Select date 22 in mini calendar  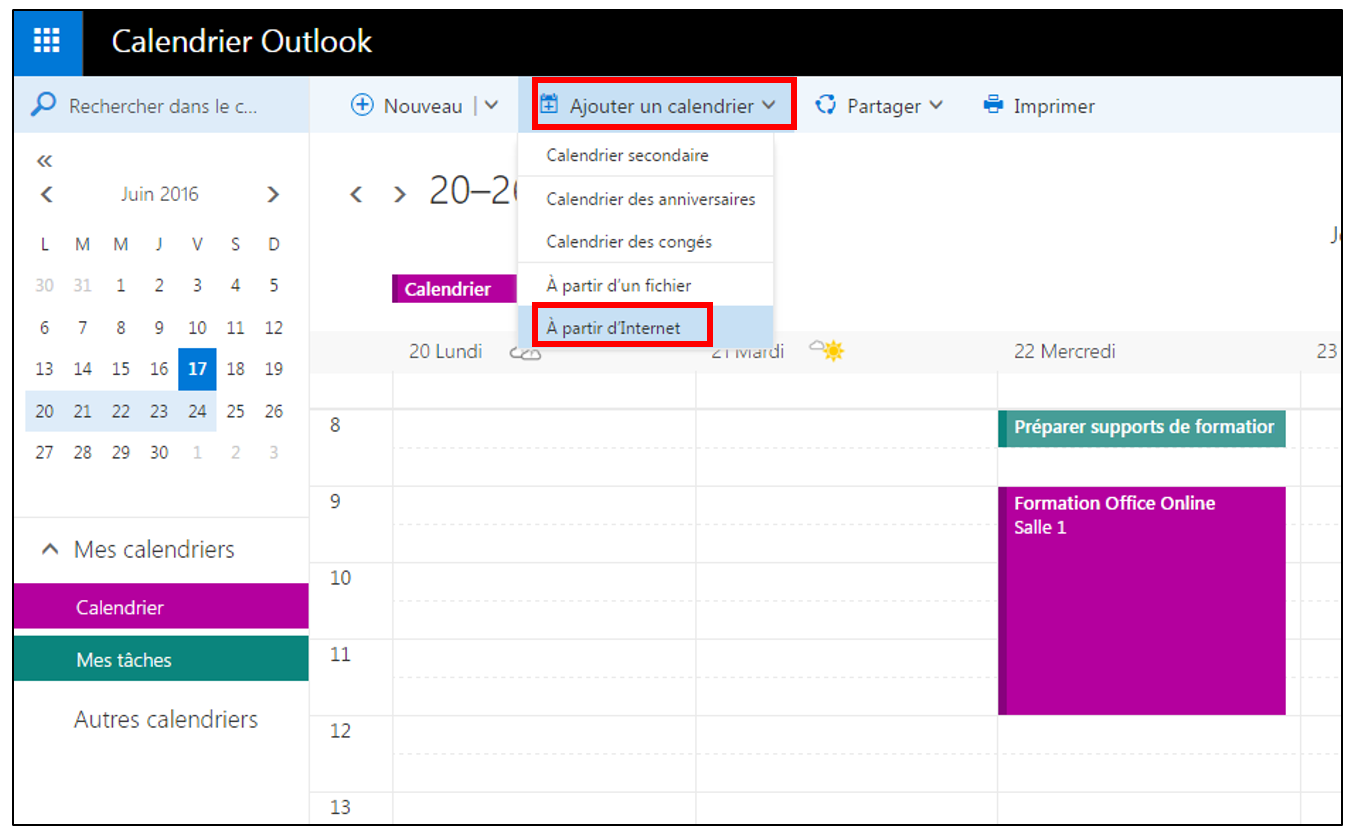120,411
